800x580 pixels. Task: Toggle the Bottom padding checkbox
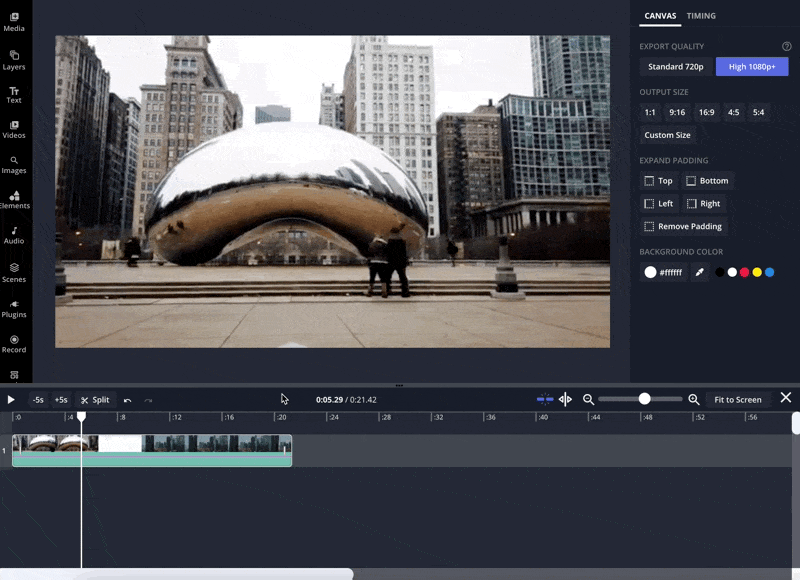click(691, 181)
